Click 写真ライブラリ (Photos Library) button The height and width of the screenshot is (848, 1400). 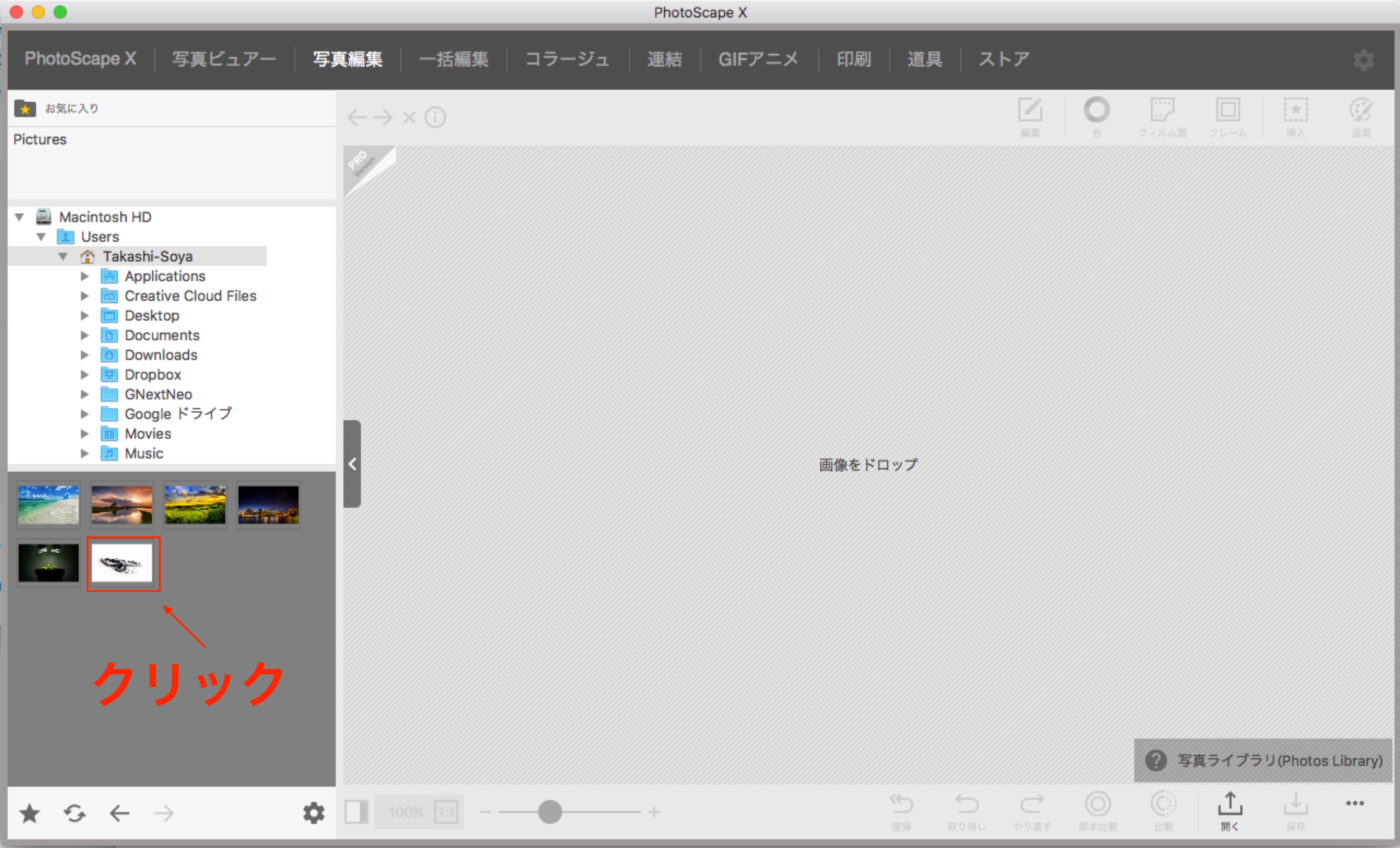tap(1264, 760)
